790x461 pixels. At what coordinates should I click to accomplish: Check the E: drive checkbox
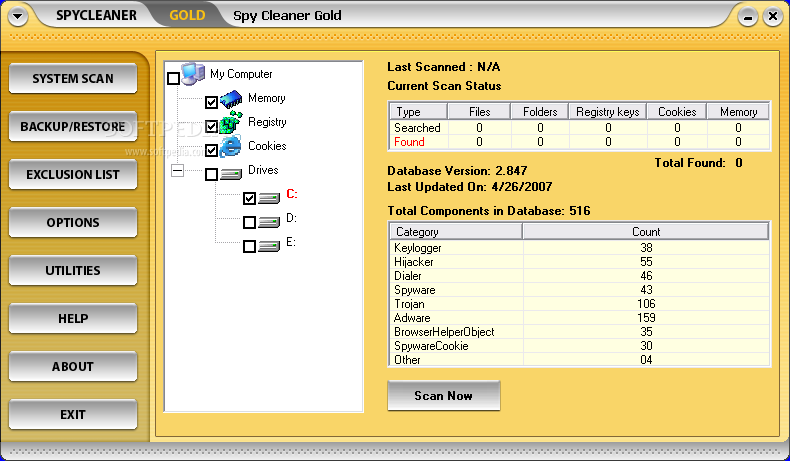(x=249, y=246)
